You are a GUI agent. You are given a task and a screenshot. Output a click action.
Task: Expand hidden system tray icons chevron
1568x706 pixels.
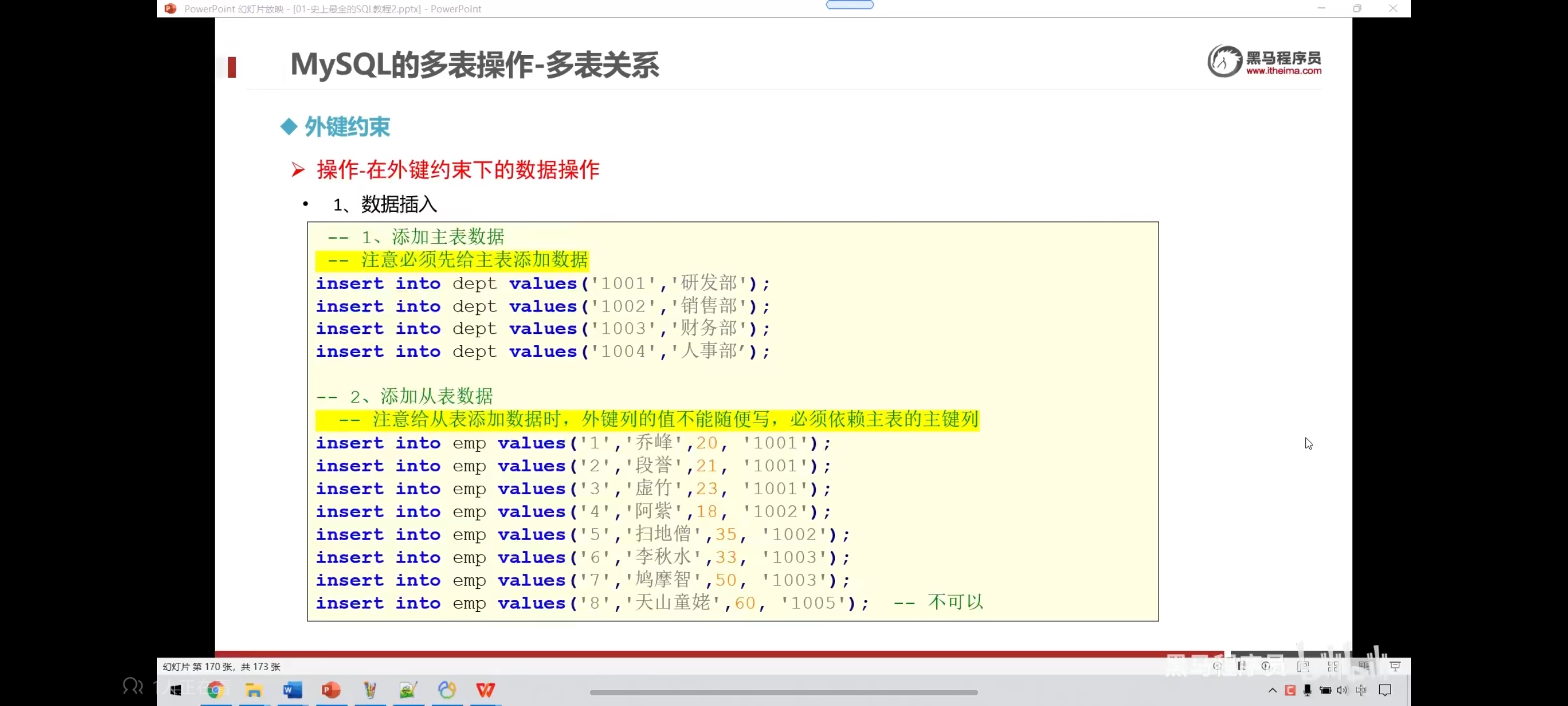(x=1272, y=690)
